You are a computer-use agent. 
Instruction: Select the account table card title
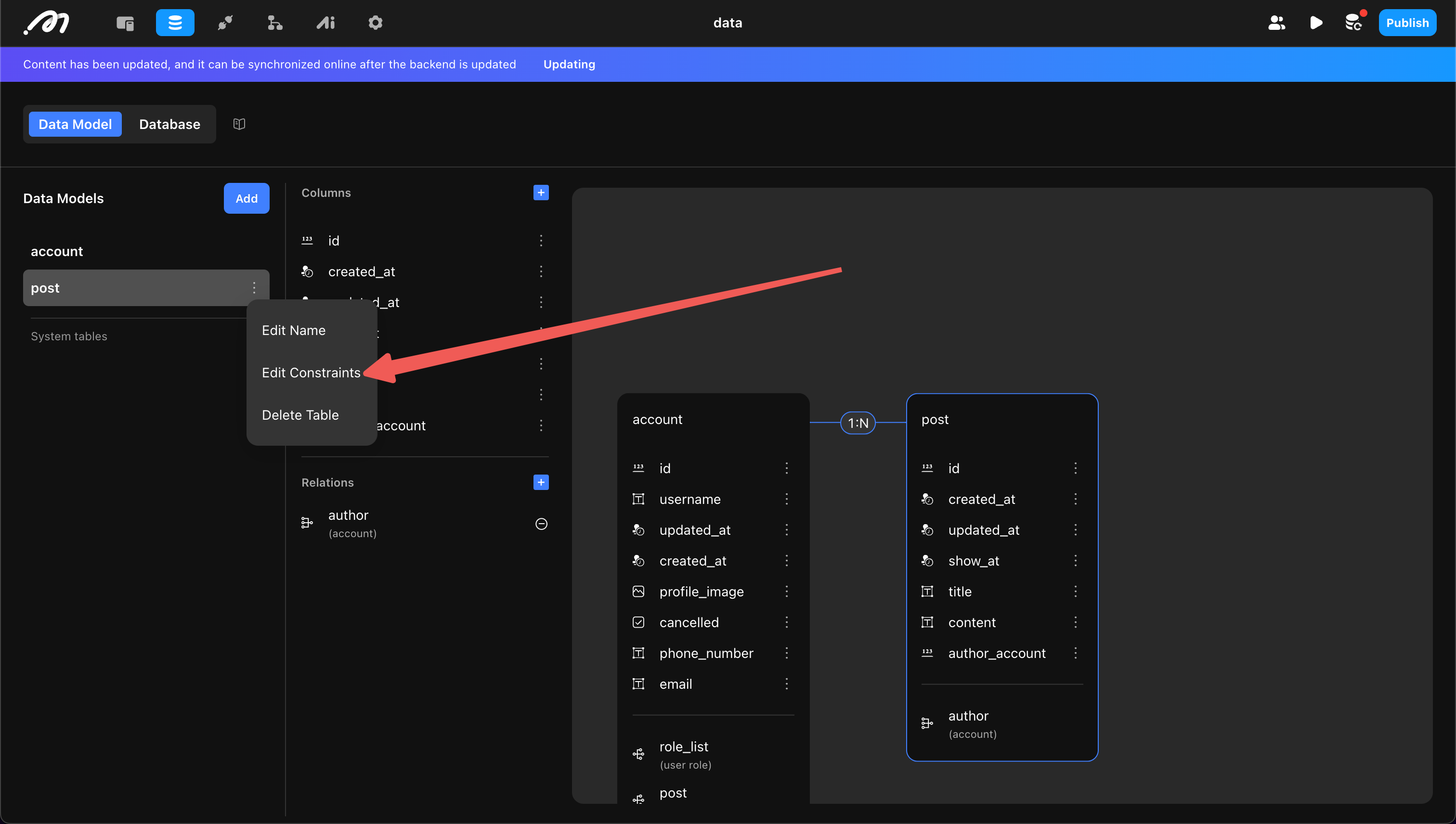point(657,419)
